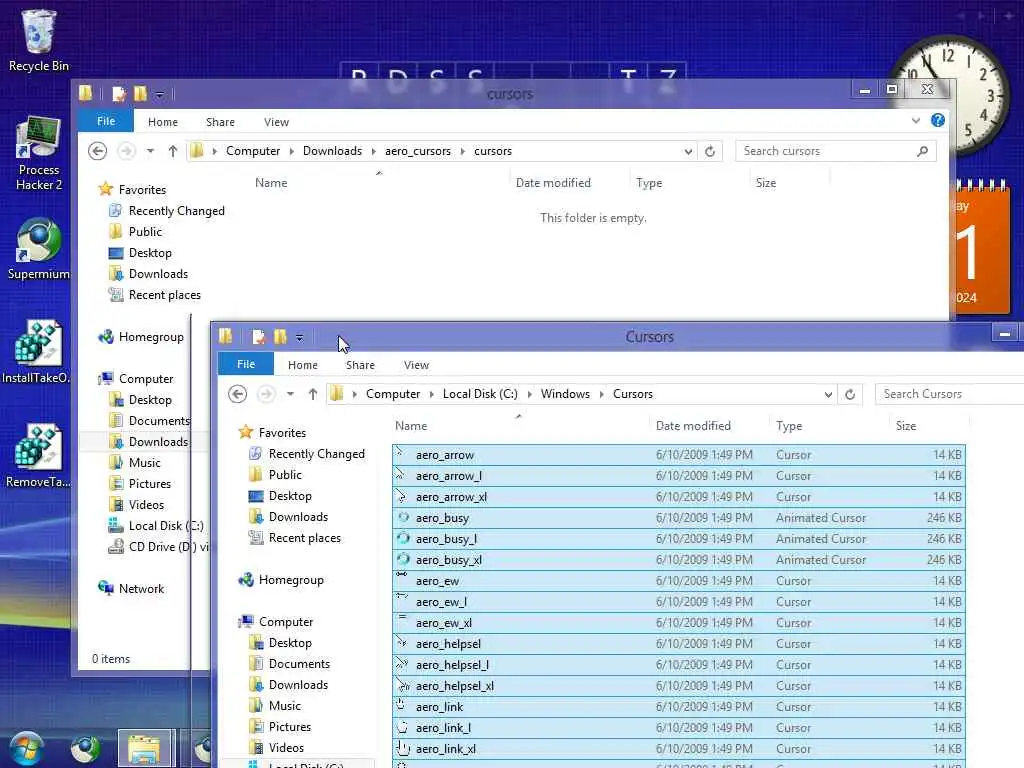Click properties quick access icon in Cursors window
Screen dimensions: 1024x768
click(259, 336)
